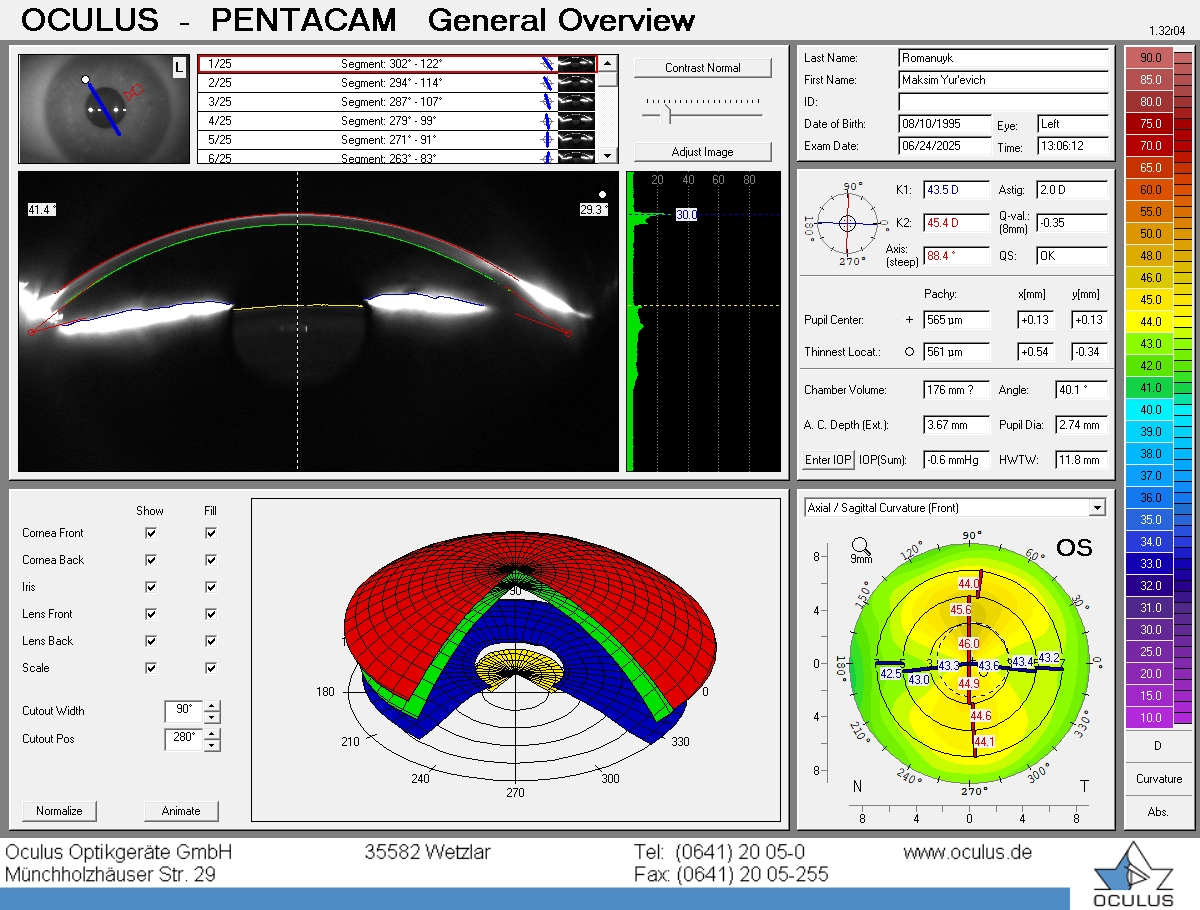Click the empty ID field
This screenshot has height=910, width=1200.
tap(1003, 102)
